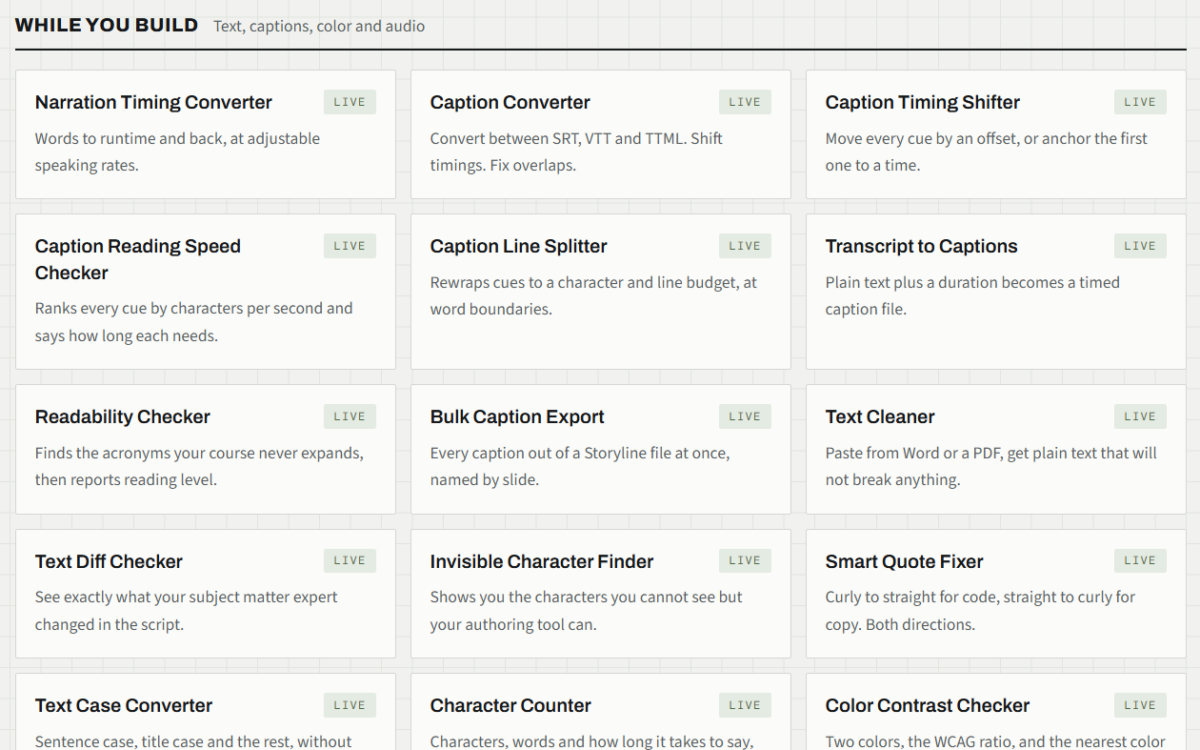This screenshot has height=750, width=1200.
Task: Open the Caption Reading Speed Checker
Action: click(205, 291)
